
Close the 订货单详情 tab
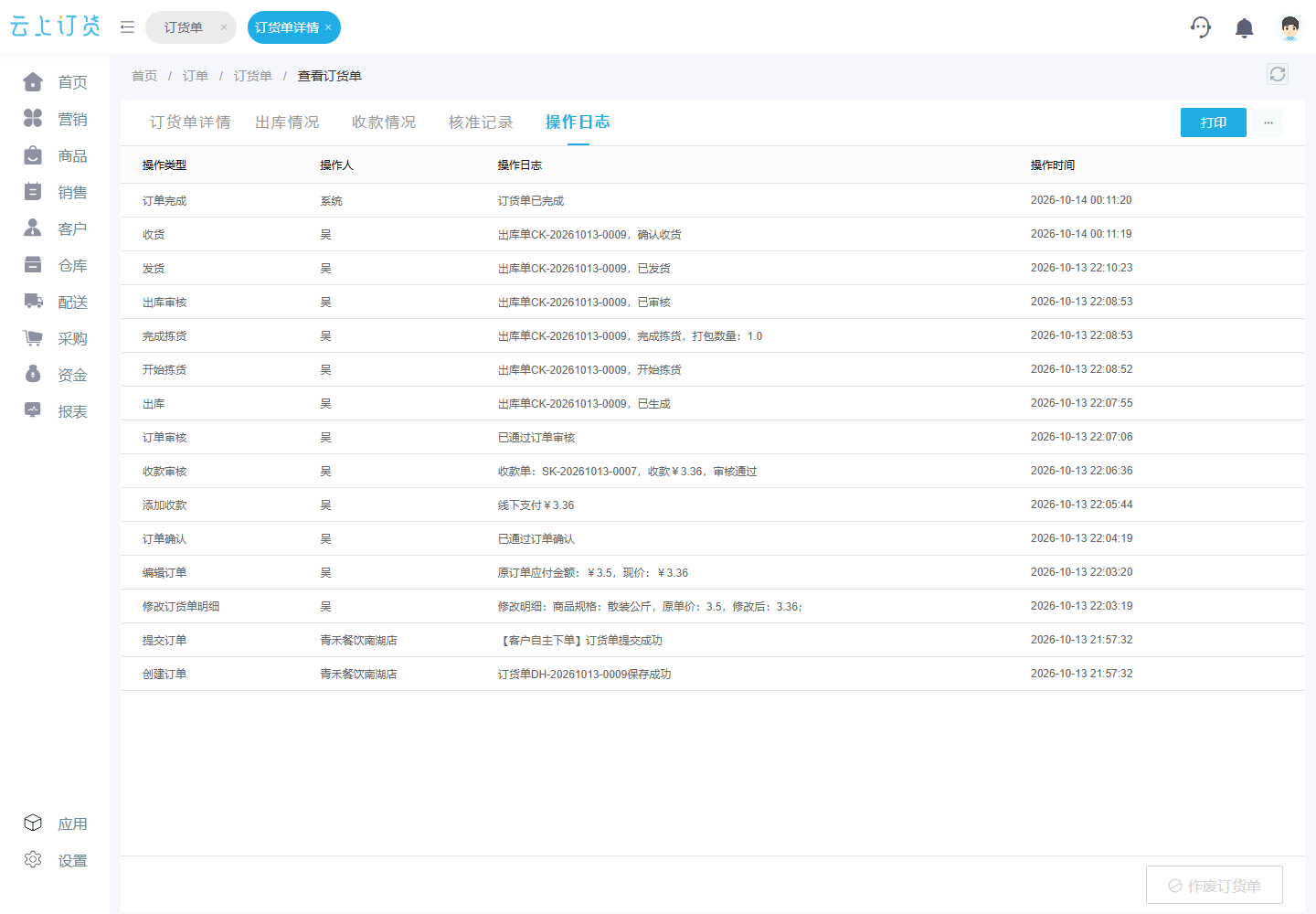[x=328, y=27]
